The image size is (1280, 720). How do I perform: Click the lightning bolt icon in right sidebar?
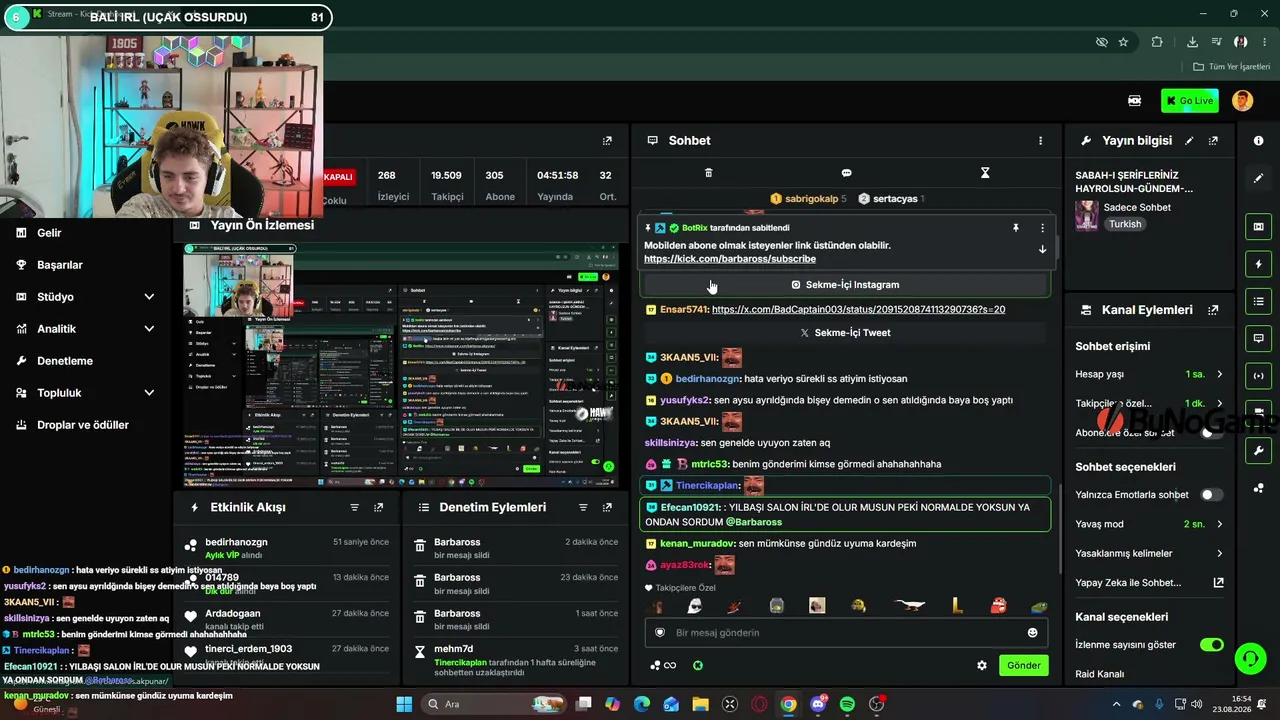tap(1258, 264)
